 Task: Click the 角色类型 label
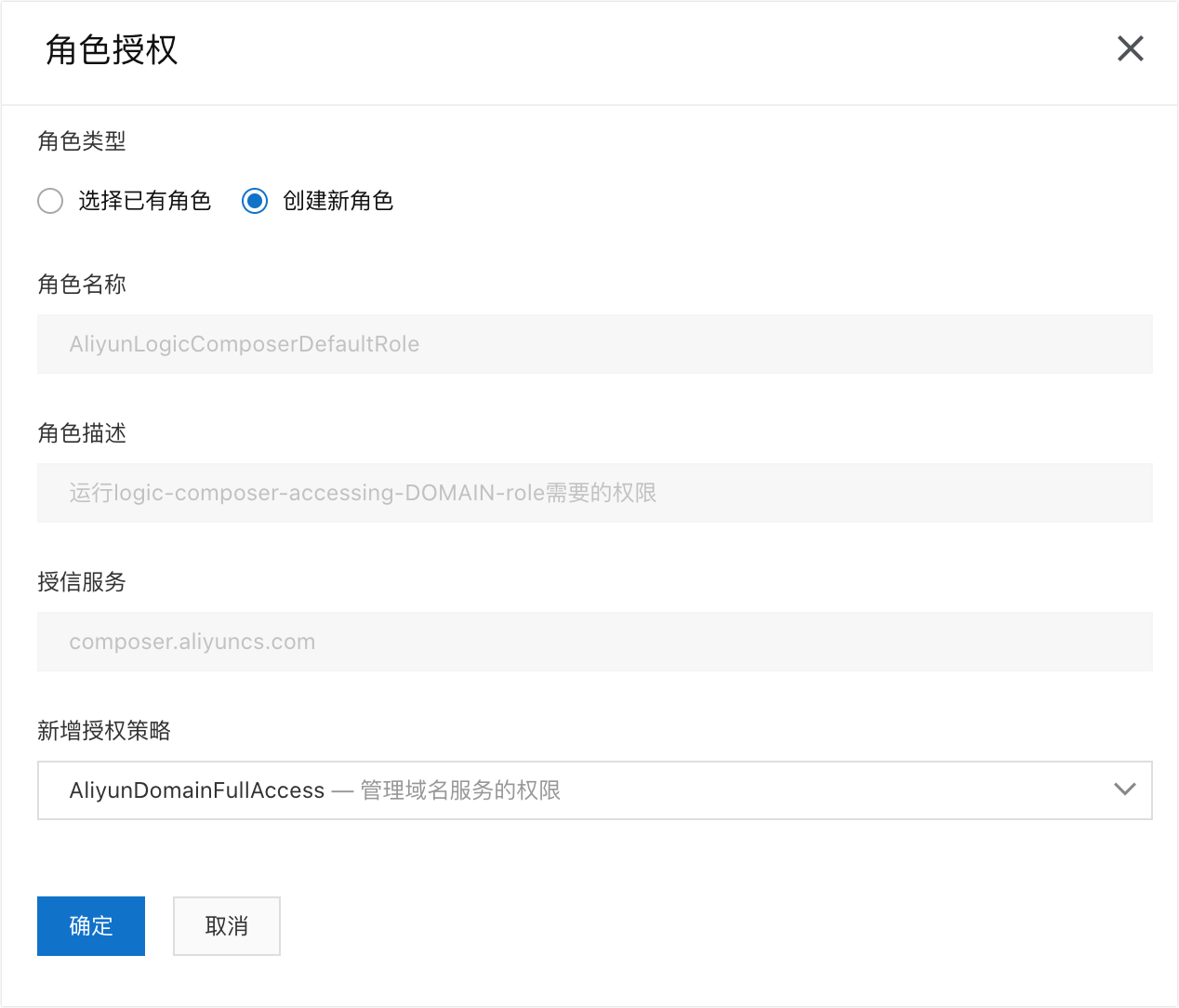coord(82,141)
